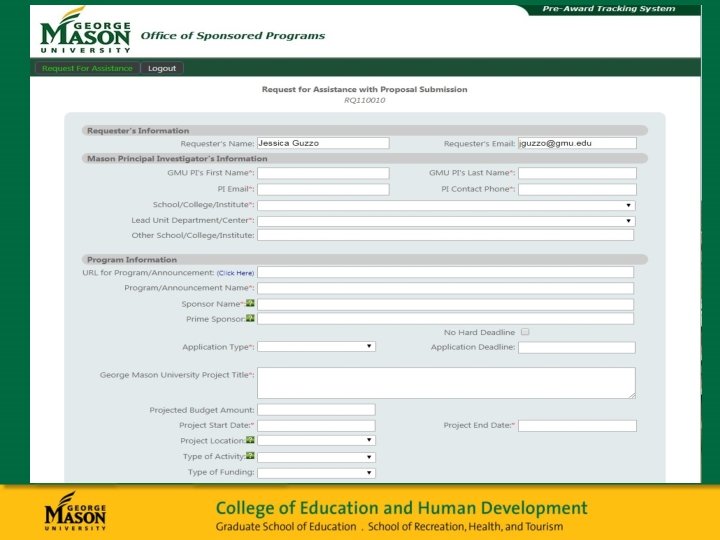Focus the Requester's Name field

pos(323,143)
